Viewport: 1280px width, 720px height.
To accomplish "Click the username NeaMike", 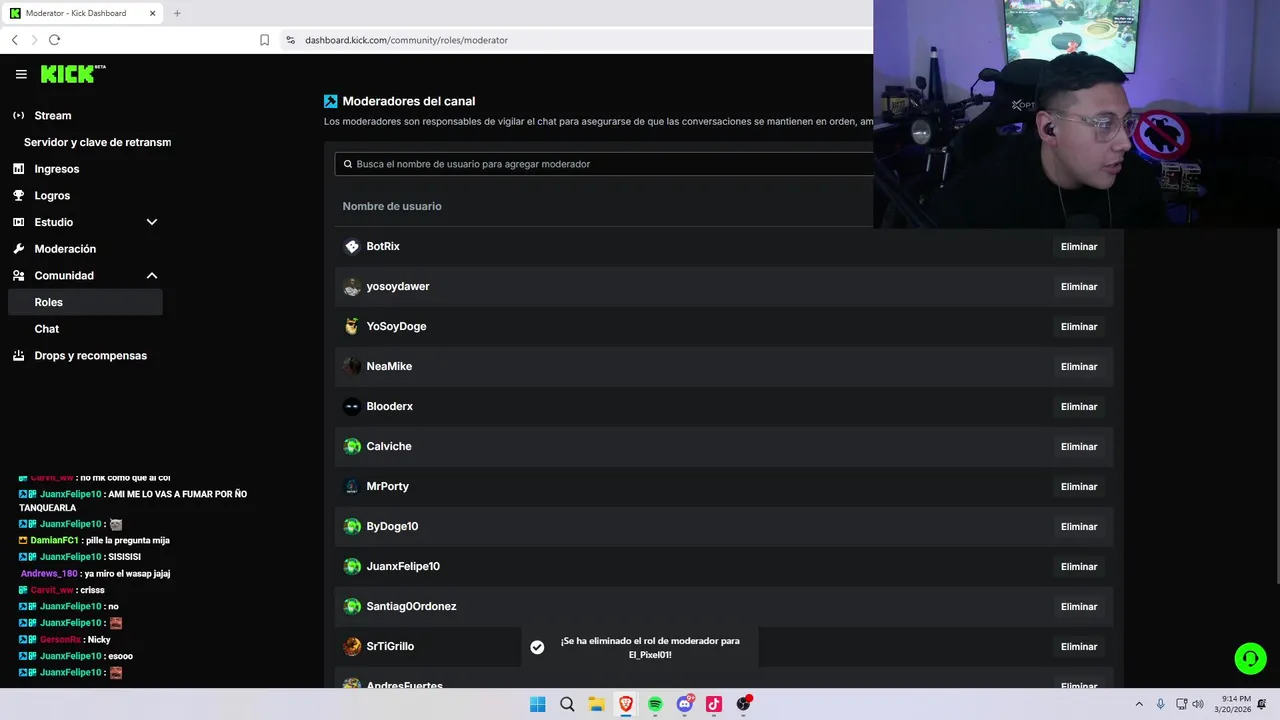I will (389, 367).
